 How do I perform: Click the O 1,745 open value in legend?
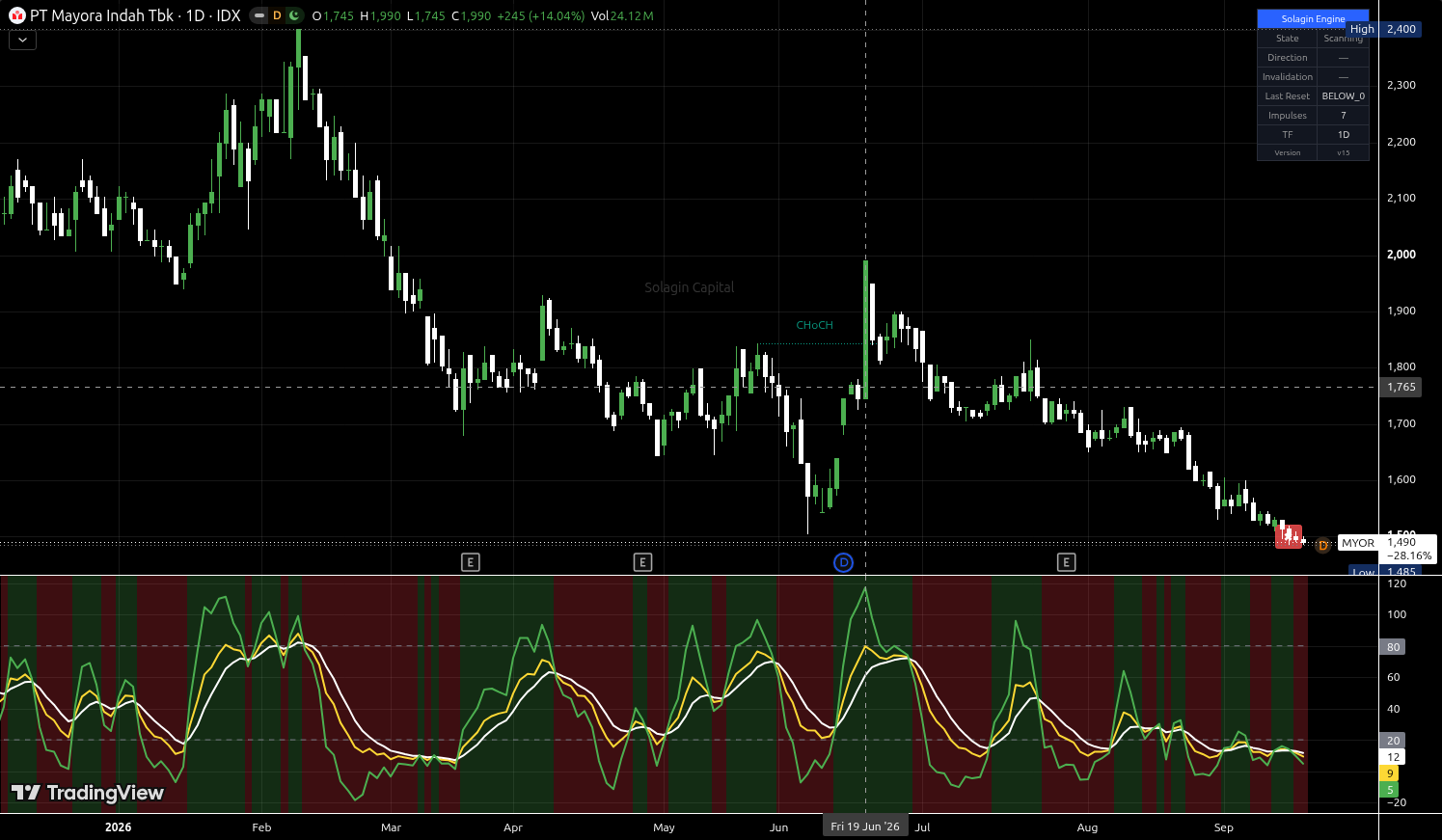click(333, 16)
